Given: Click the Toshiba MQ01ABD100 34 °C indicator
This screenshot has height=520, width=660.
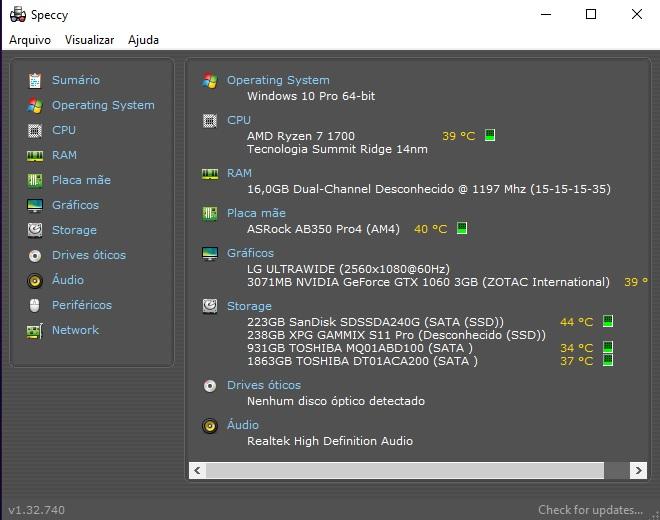Looking at the screenshot, I should point(607,347).
